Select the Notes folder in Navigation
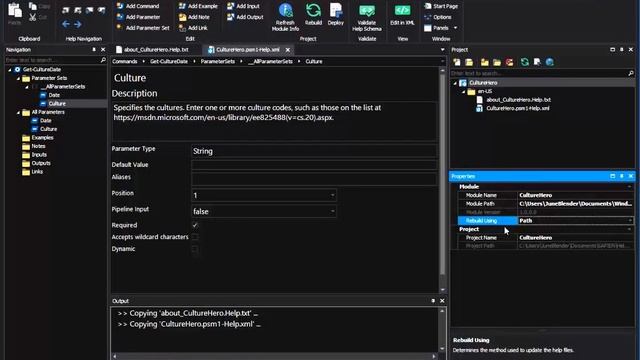The height and width of the screenshot is (360, 640). point(34,146)
